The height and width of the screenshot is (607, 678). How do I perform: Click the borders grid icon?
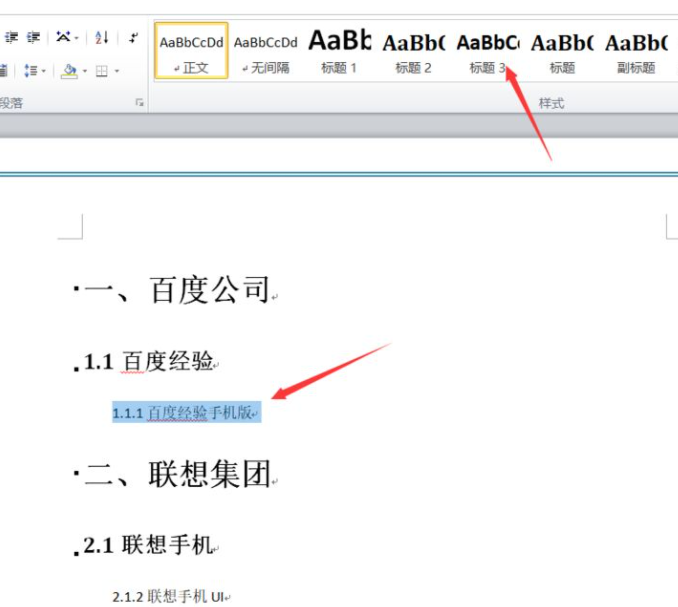(x=101, y=71)
